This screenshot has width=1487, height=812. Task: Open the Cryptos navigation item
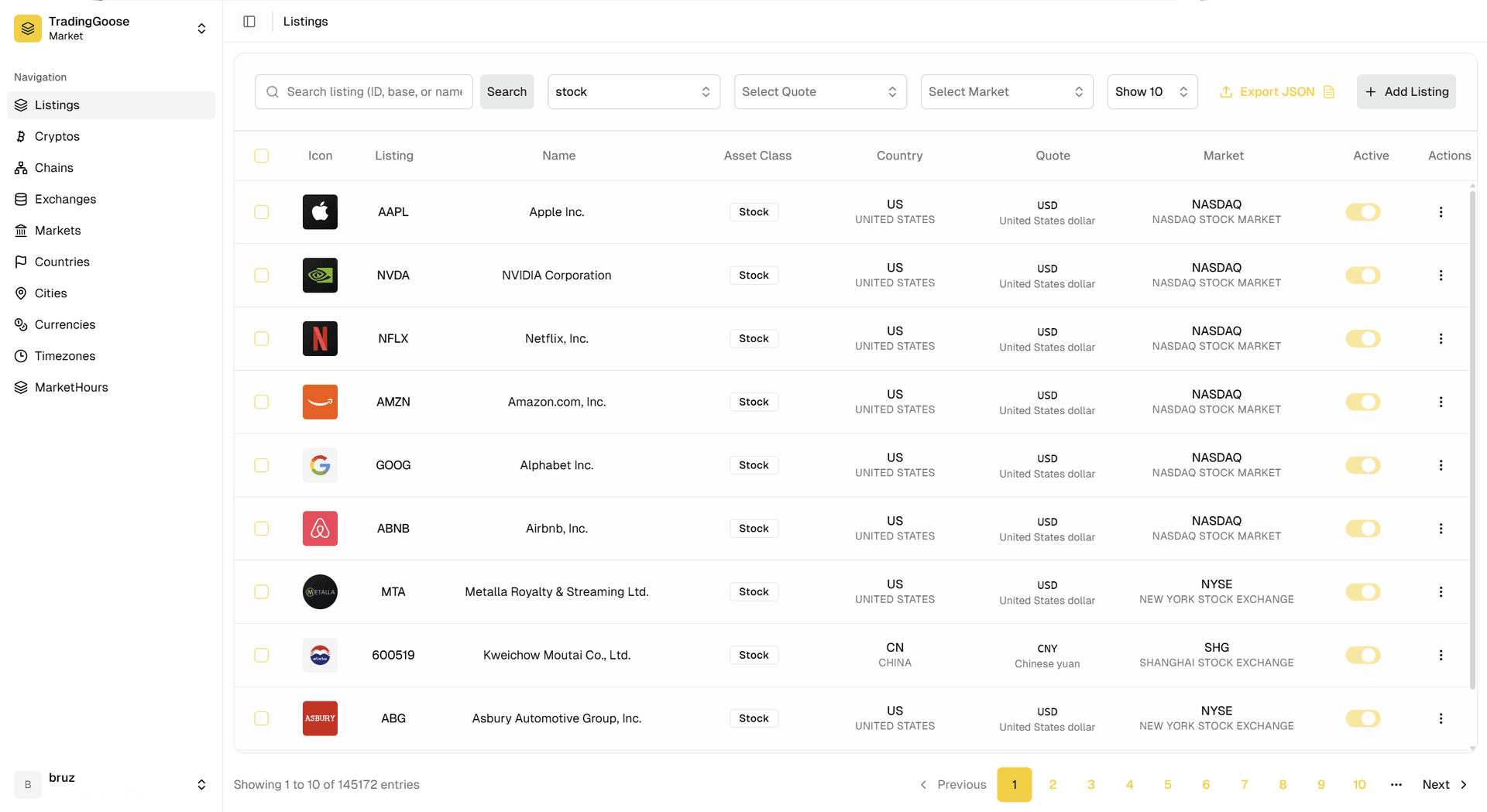point(112,136)
